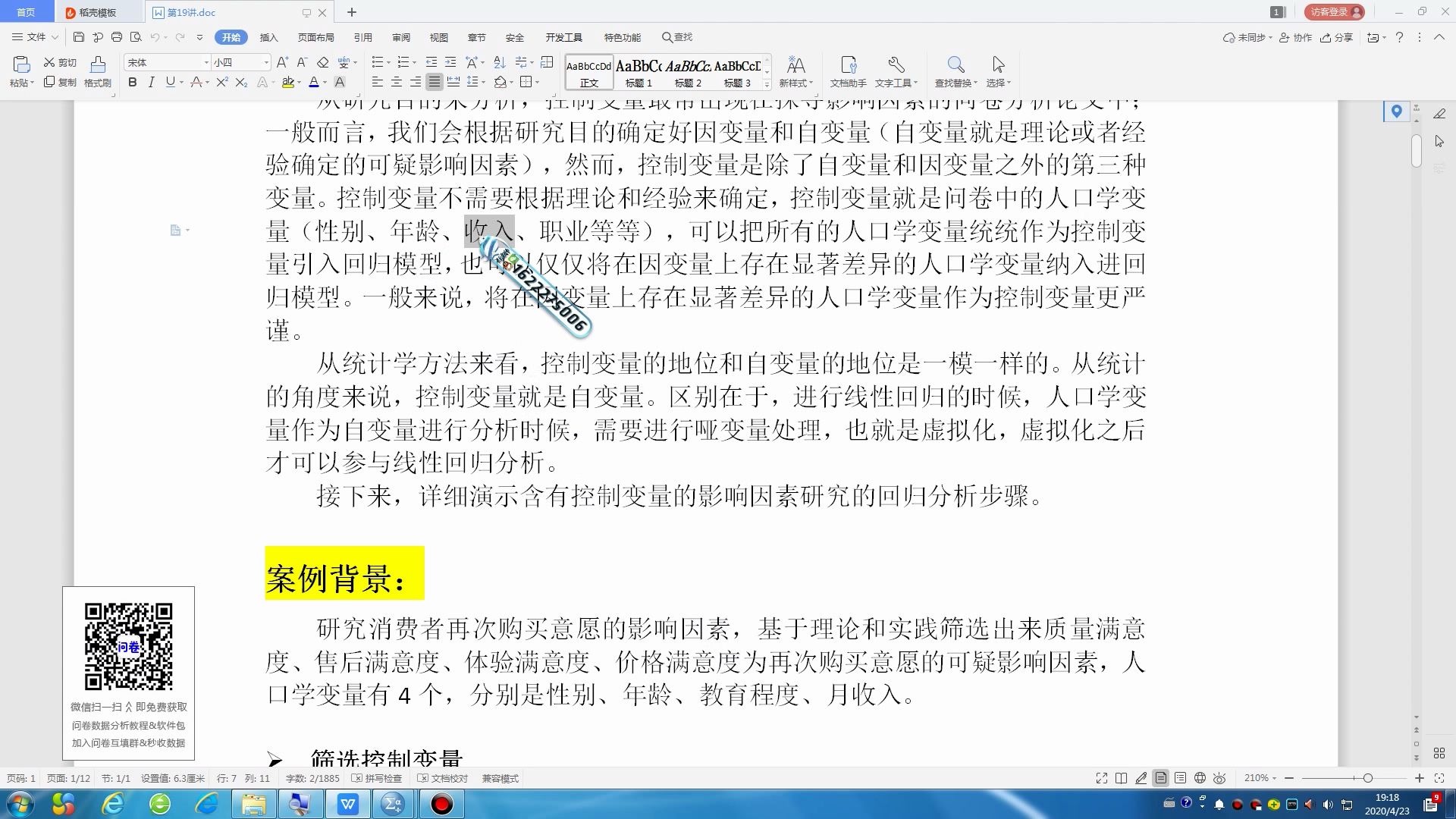Click the Sort (A-Z) icon
Image resolution: width=1456 pixels, height=819 pixels.
(x=499, y=62)
